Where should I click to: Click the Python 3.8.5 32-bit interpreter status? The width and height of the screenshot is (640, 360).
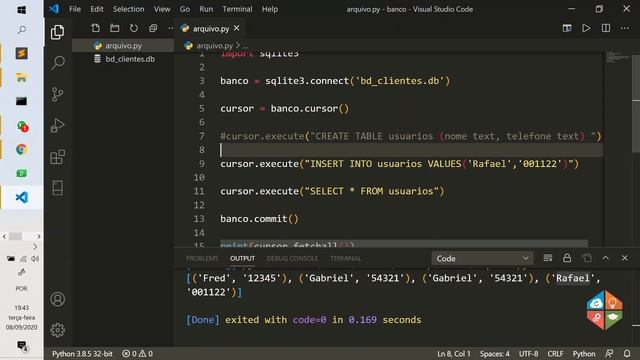click(82, 353)
